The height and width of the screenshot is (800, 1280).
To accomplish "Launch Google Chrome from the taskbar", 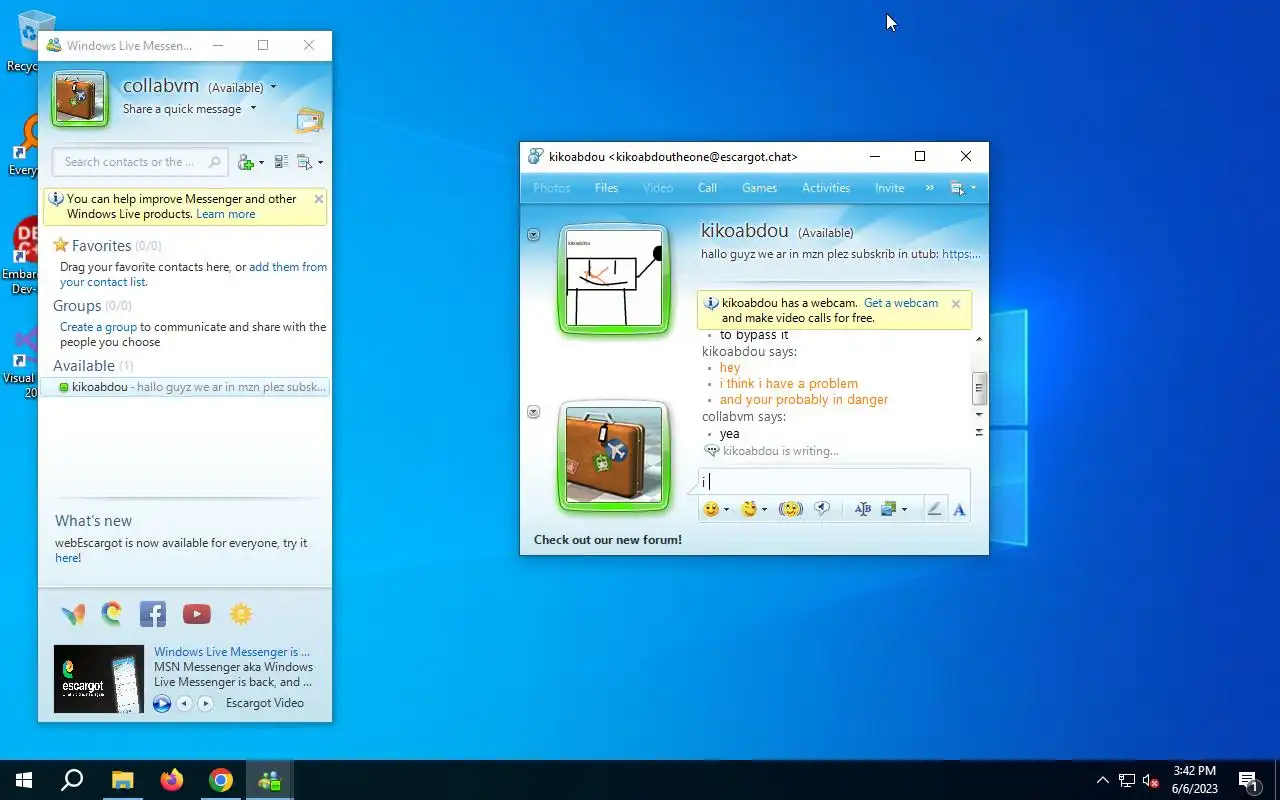I will pos(221,780).
